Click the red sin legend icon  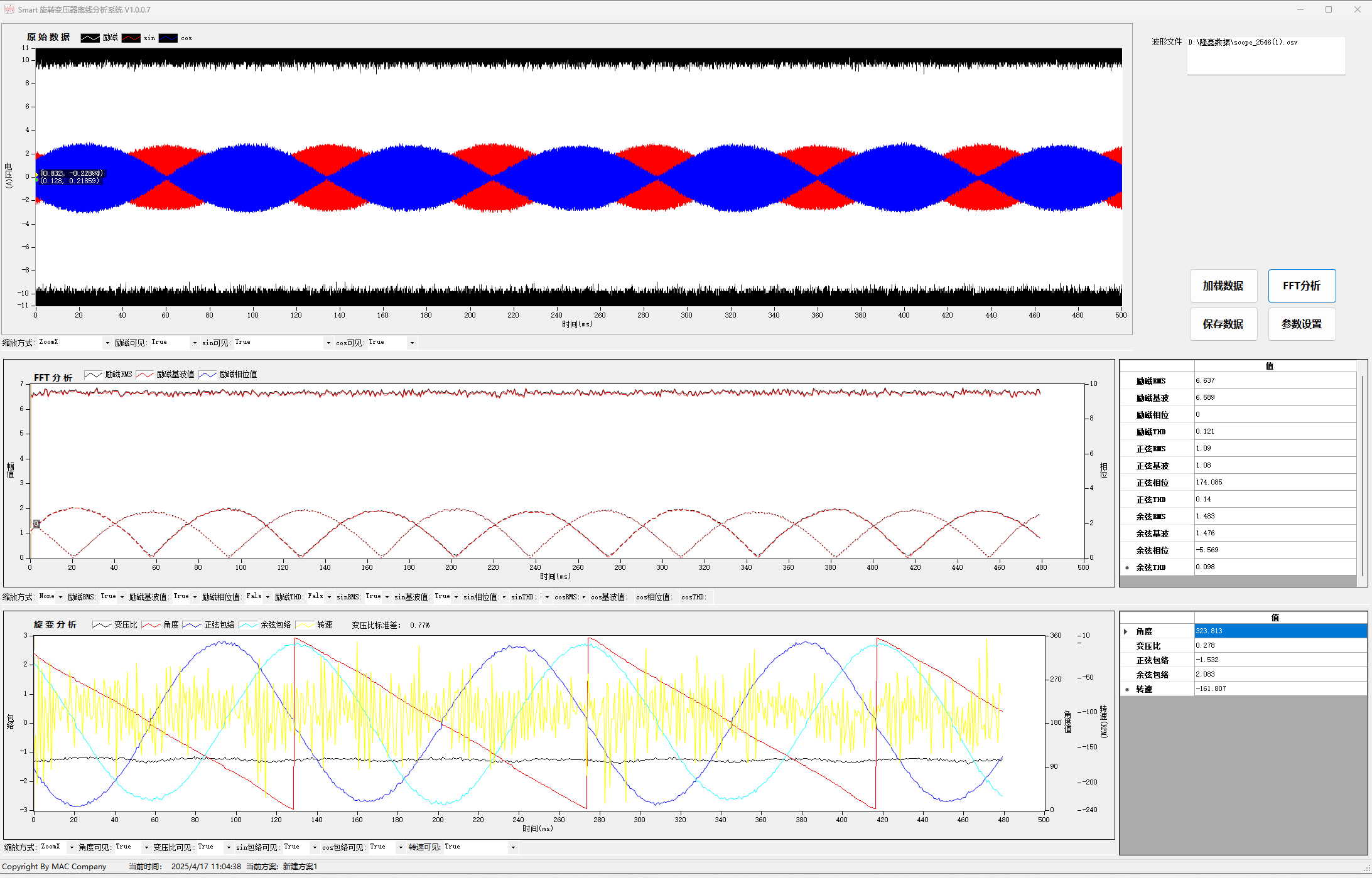(x=131, y=38)
